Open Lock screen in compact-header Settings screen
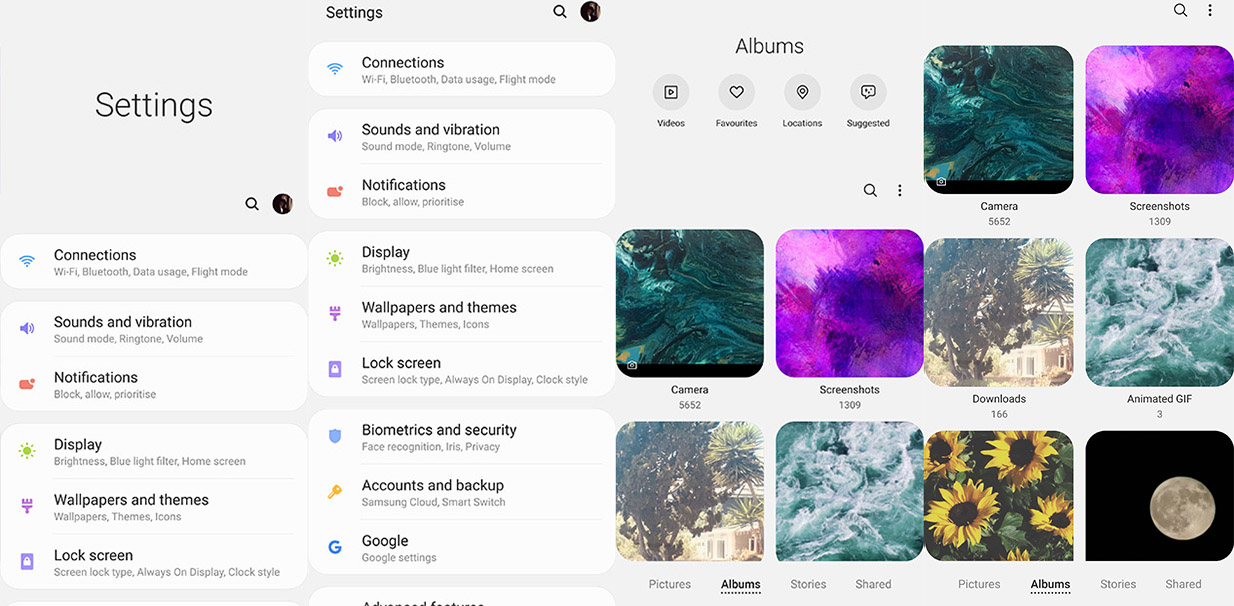The height and width of the screenshot is (606, 1234). [462, 370]
